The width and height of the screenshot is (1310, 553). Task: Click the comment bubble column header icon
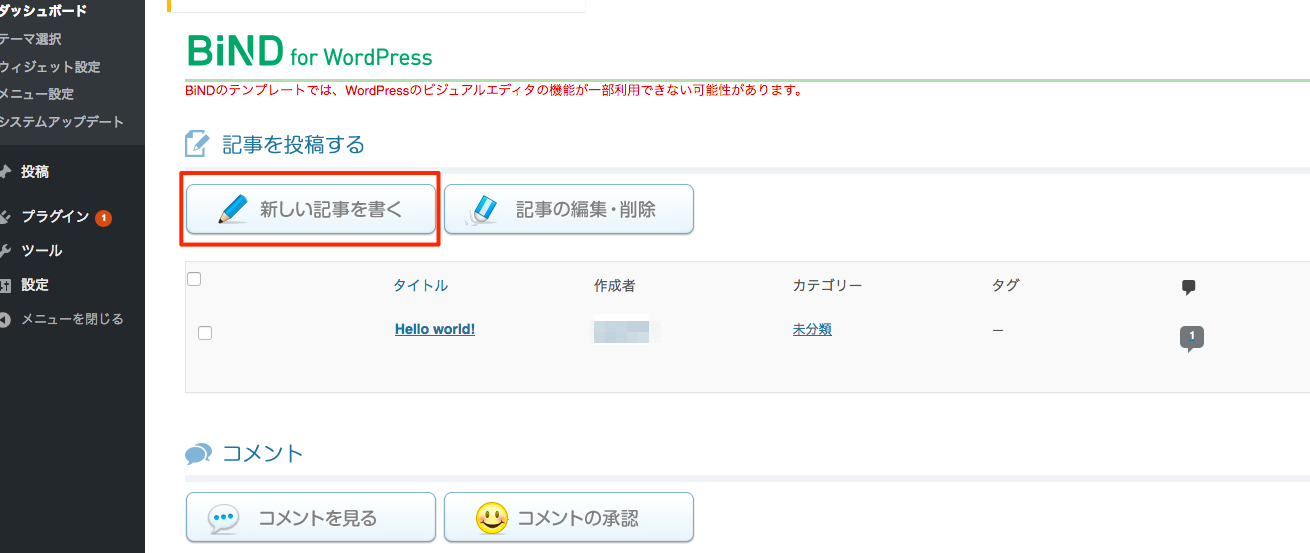[1189, 287]
